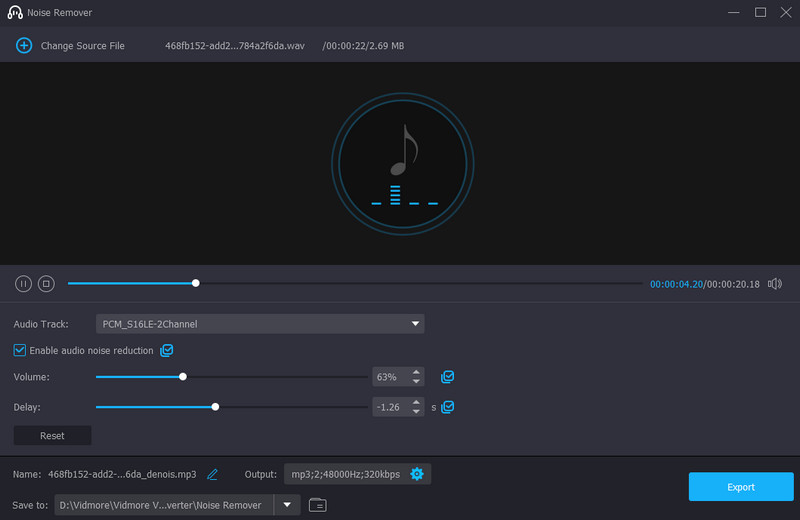Click apply-to-all icon beside Volume value

[x=448, y=377]
